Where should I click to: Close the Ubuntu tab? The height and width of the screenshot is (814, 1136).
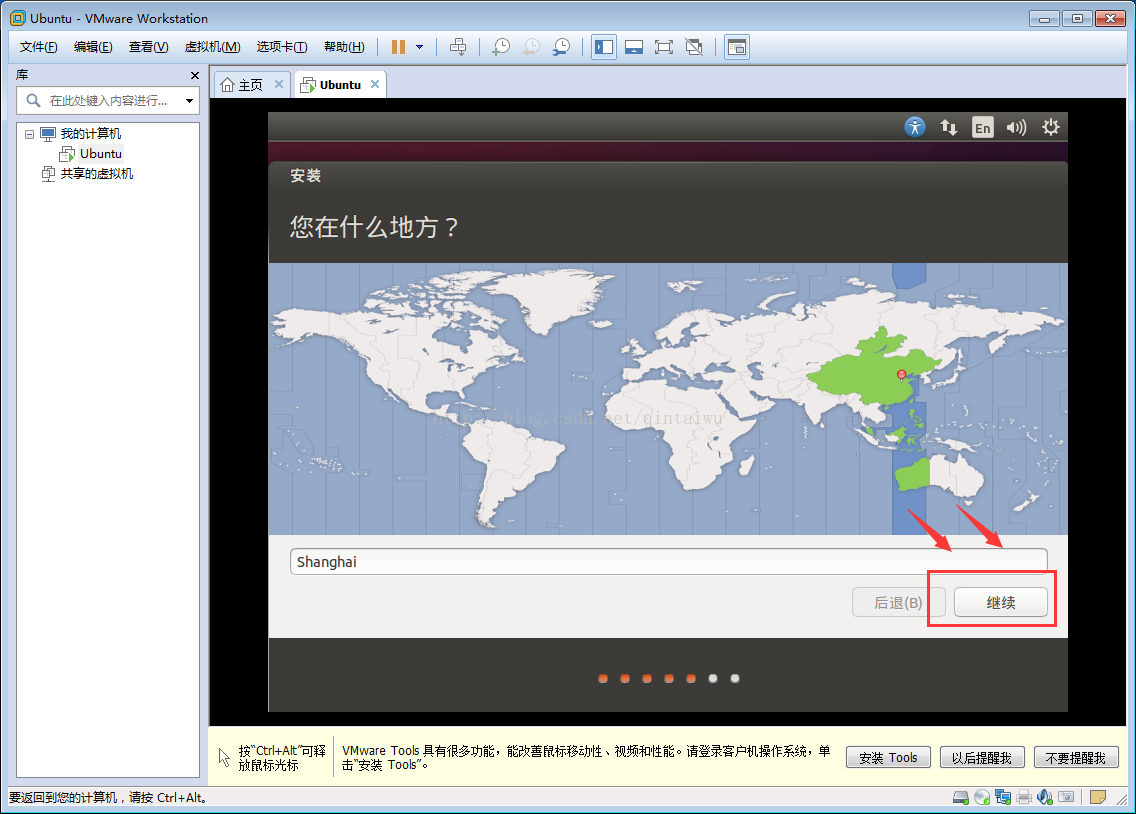point(375,85)
